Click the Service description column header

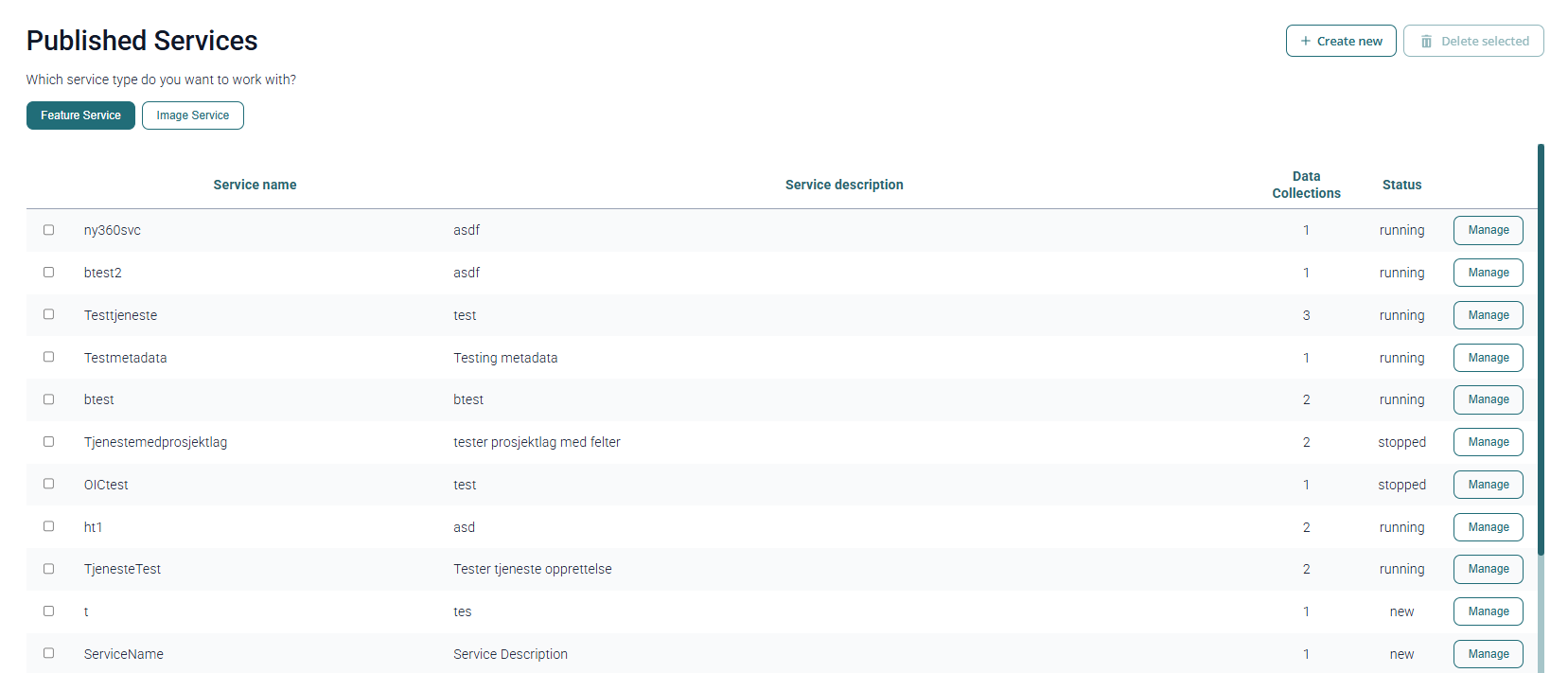point(844,185)
